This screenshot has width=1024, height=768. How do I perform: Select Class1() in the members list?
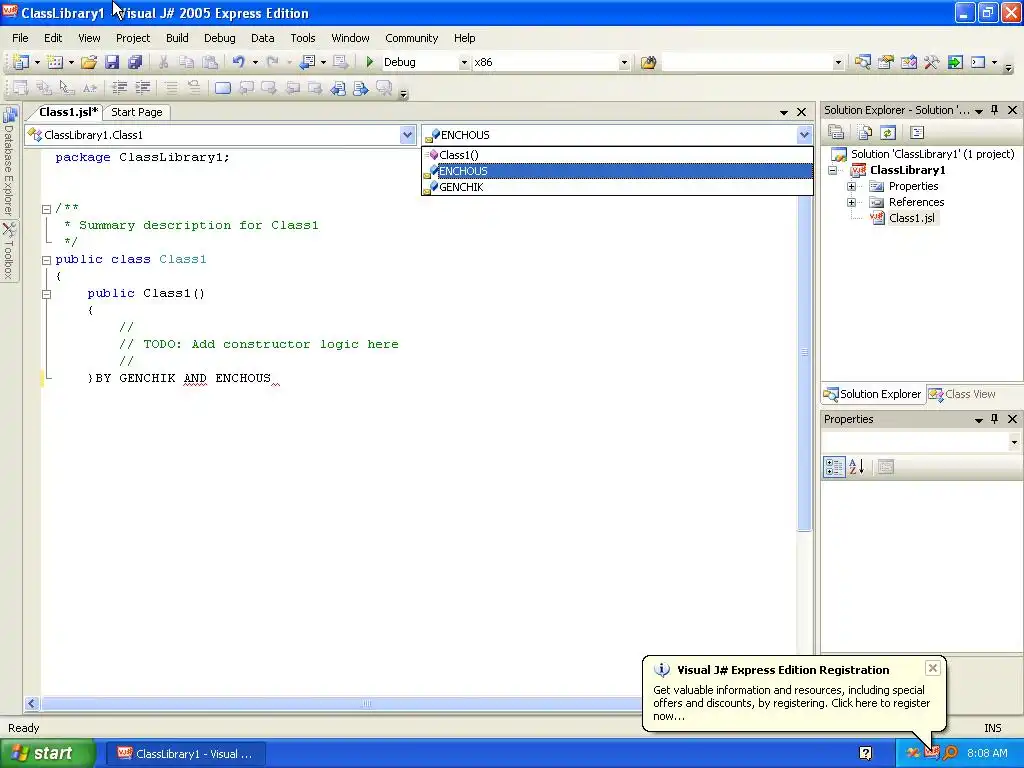pyautogui.click(x=617, y=155)
